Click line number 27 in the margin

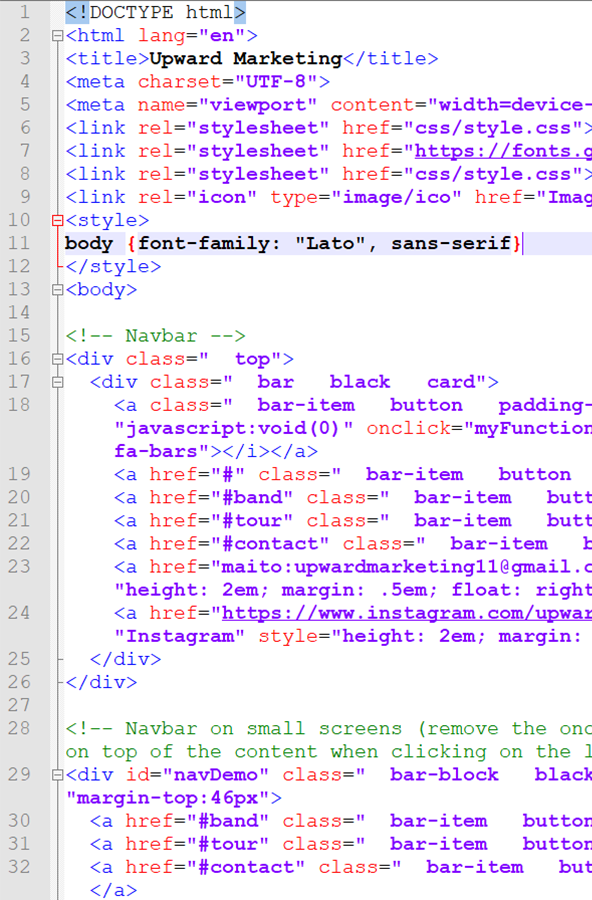tap(18, 705)
